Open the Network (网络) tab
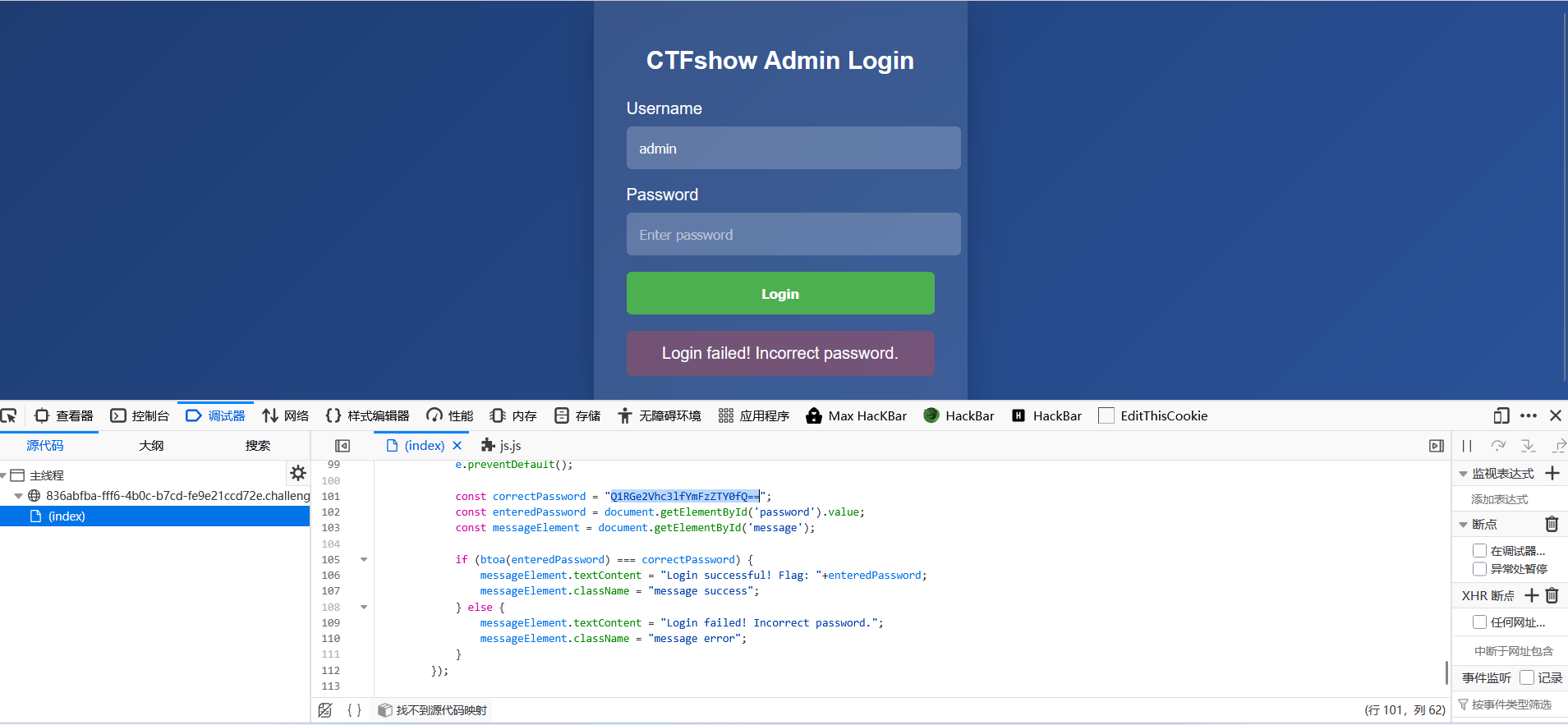This screenshot has height=725, width=1568. coord(286,415)
